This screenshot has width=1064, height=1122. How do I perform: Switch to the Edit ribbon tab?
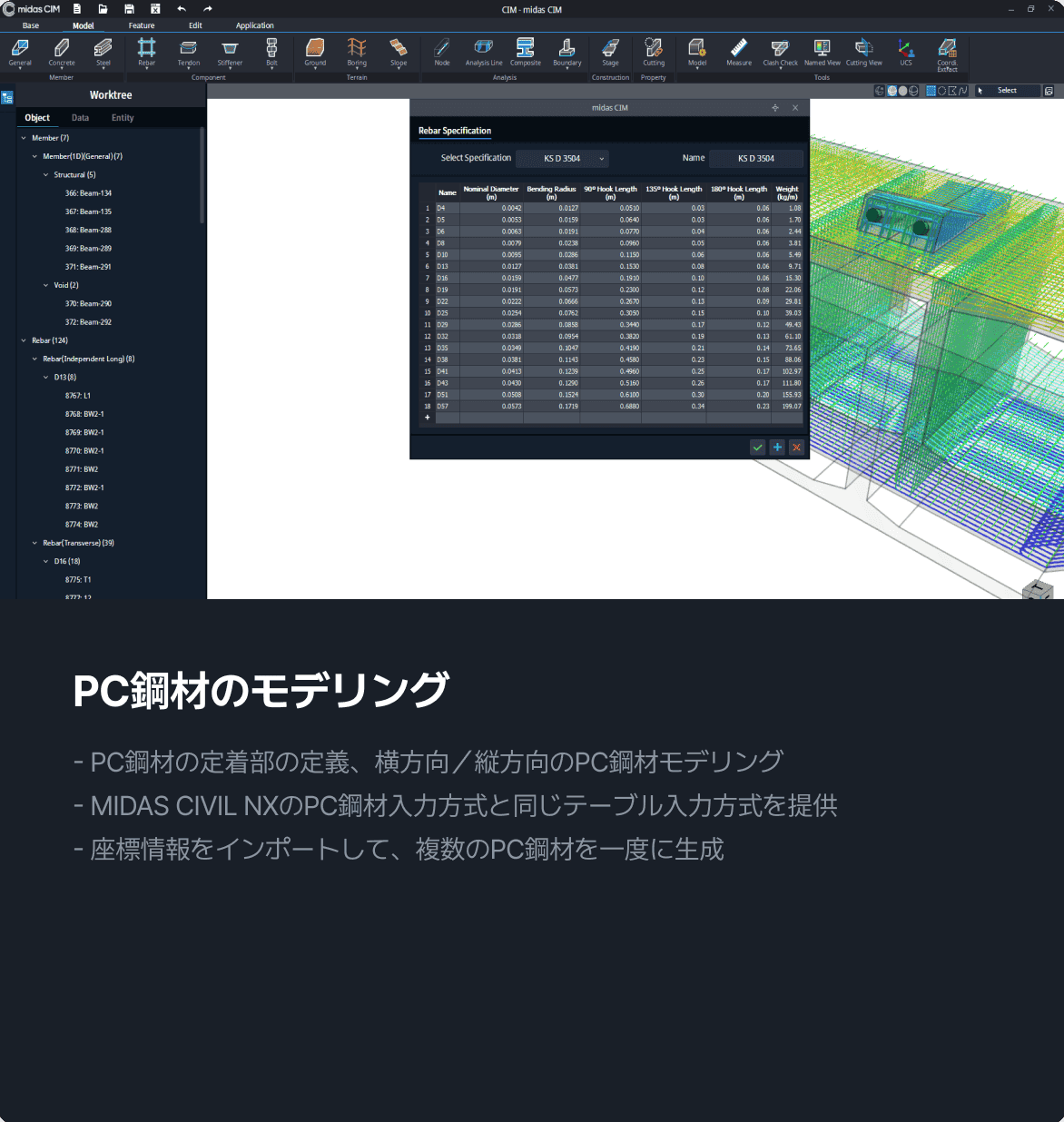point(195,25)
